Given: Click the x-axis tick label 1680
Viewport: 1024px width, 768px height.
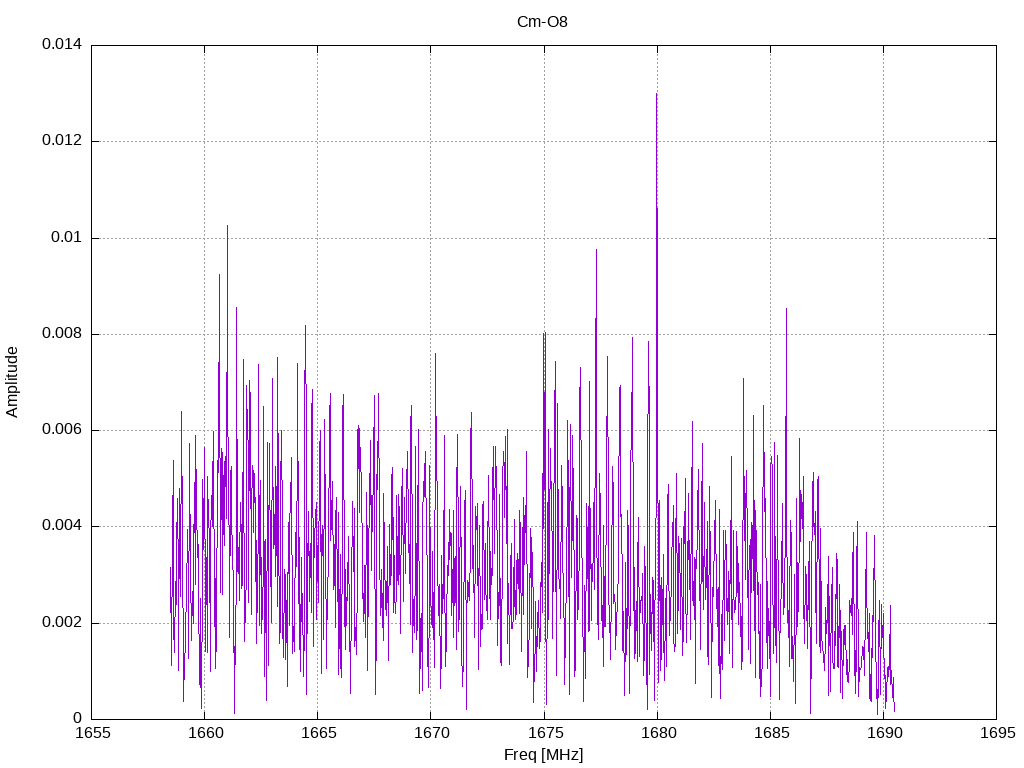Looking at the screenshot, I should (658, 733).
